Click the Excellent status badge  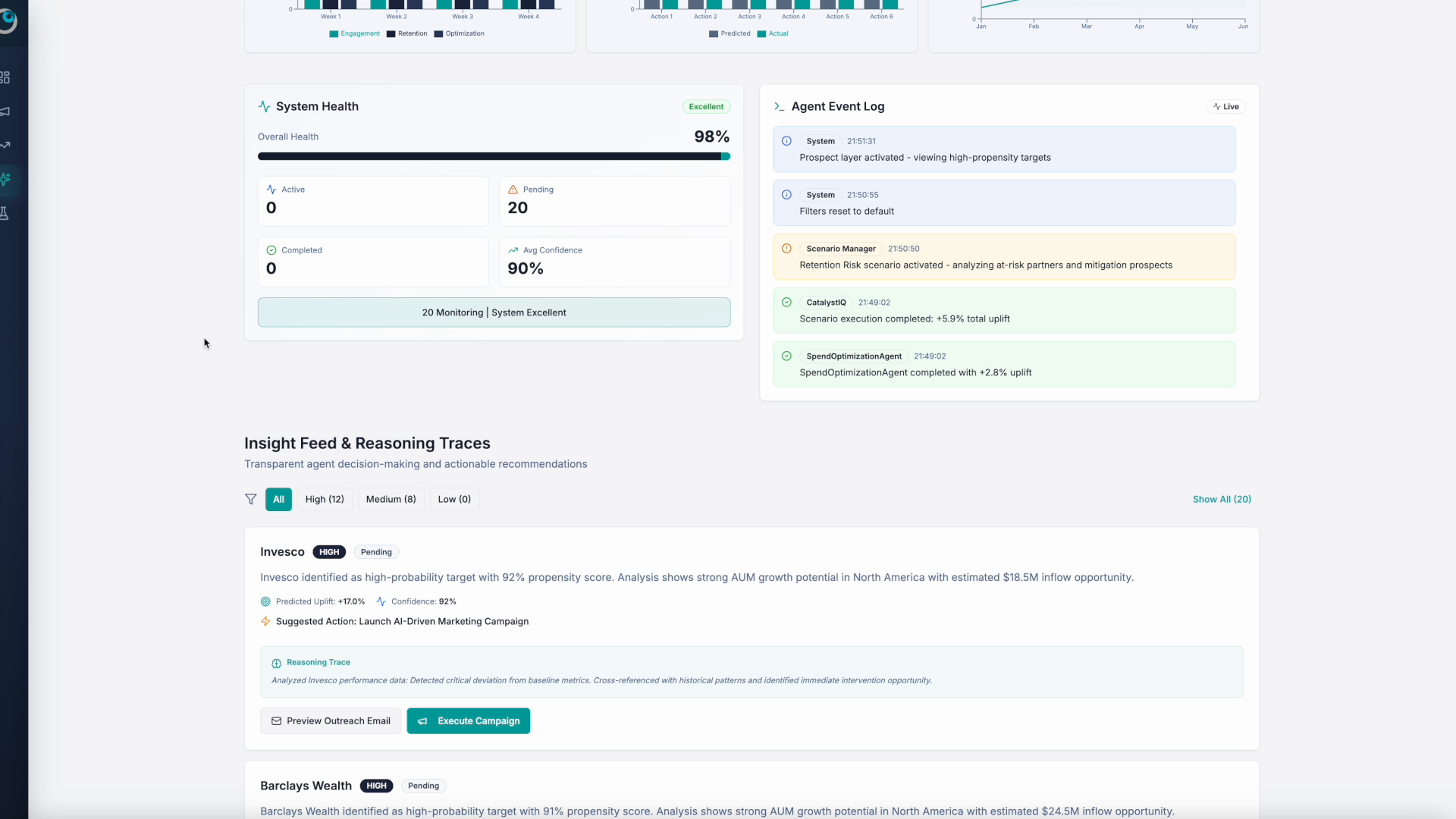tap(706, 106)
